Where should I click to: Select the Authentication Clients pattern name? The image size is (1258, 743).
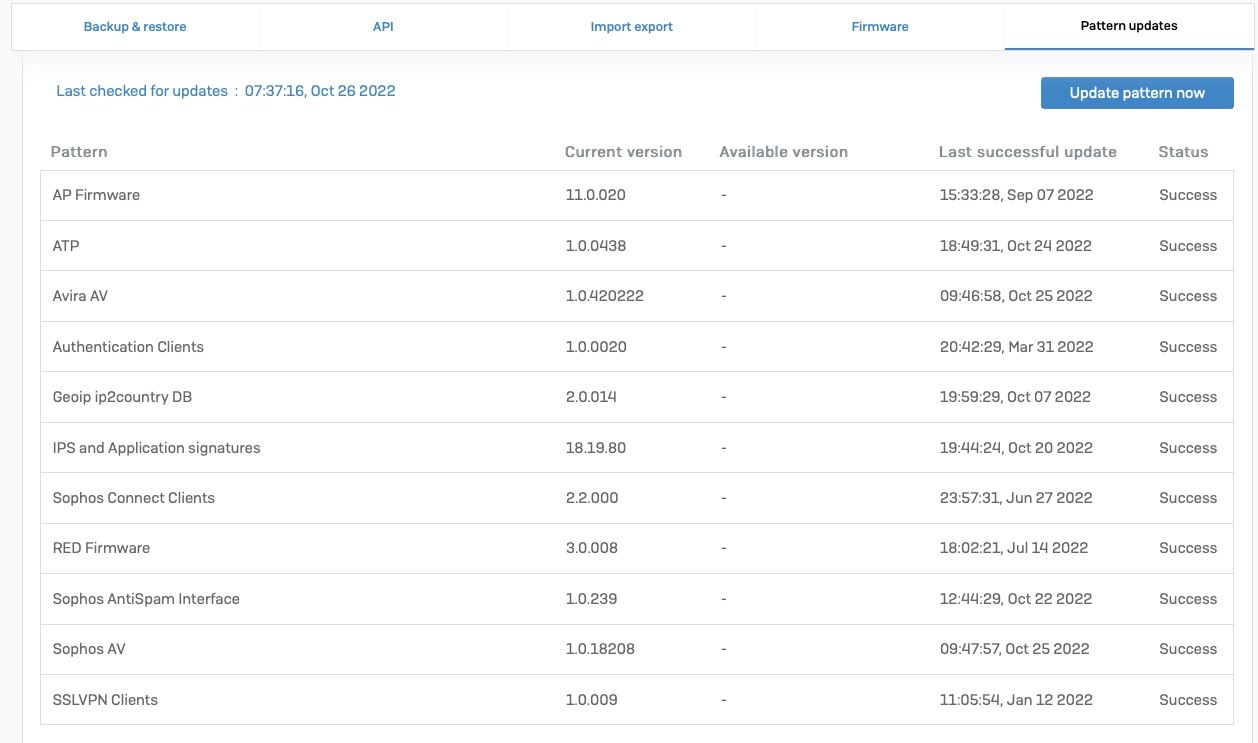pos(128,347)
